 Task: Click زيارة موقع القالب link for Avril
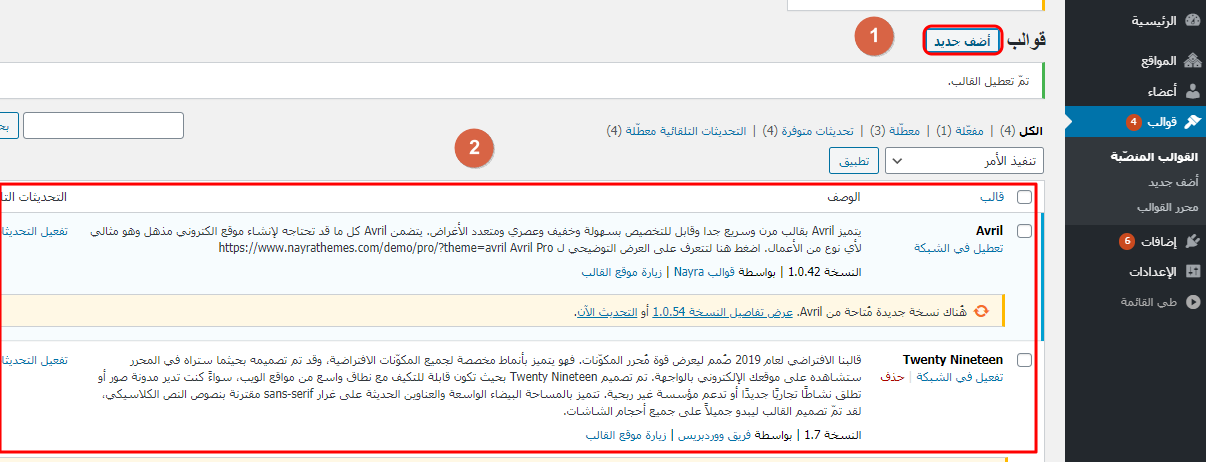(x=623, y=272)
